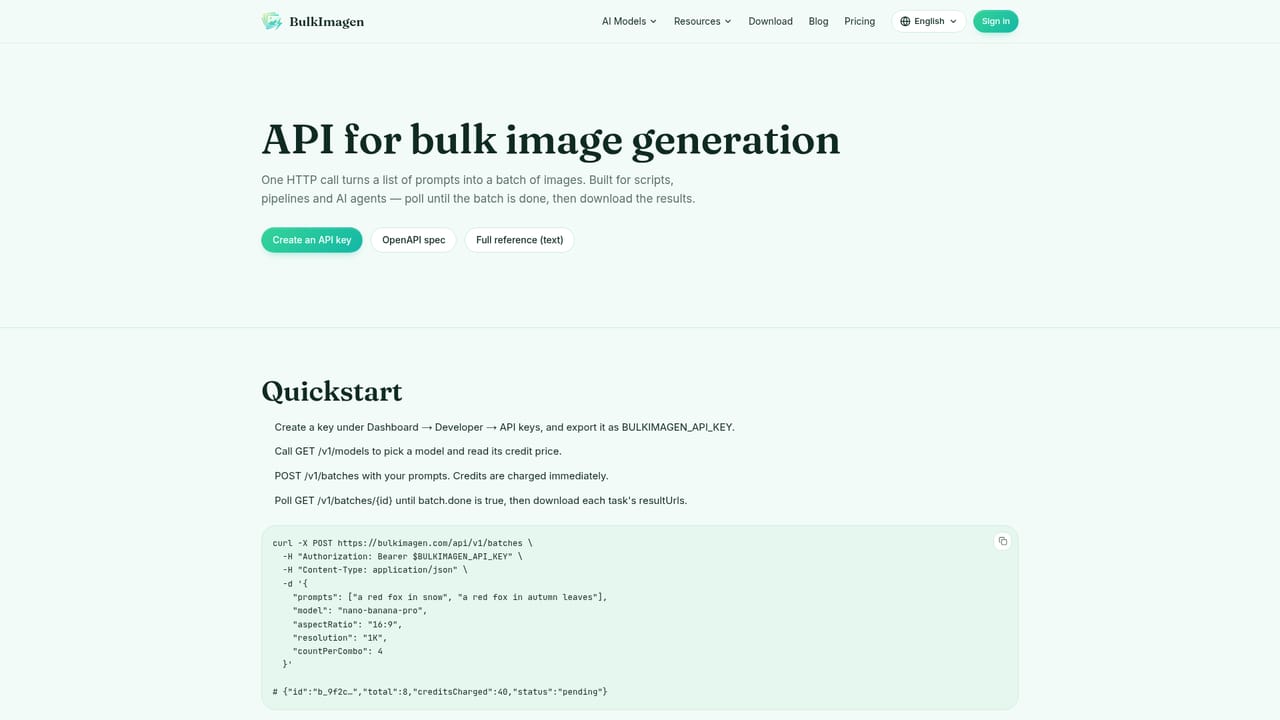The height and width of the screenshot is (720, 1280).
Task: Click the "One HTTP call turns a list" description
Action: [478, 189]
